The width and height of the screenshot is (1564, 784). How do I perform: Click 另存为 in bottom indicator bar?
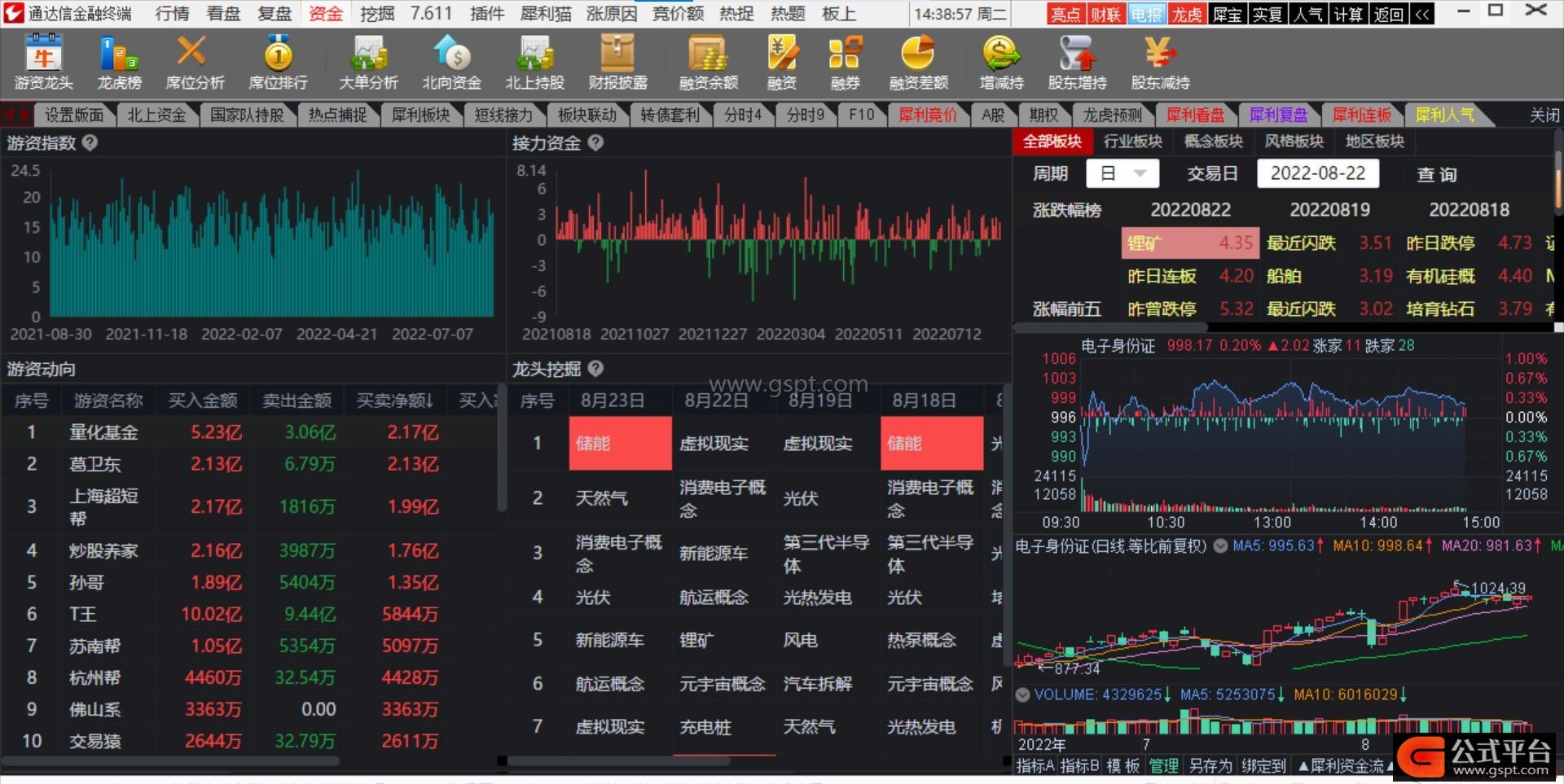pos(1210,766)
